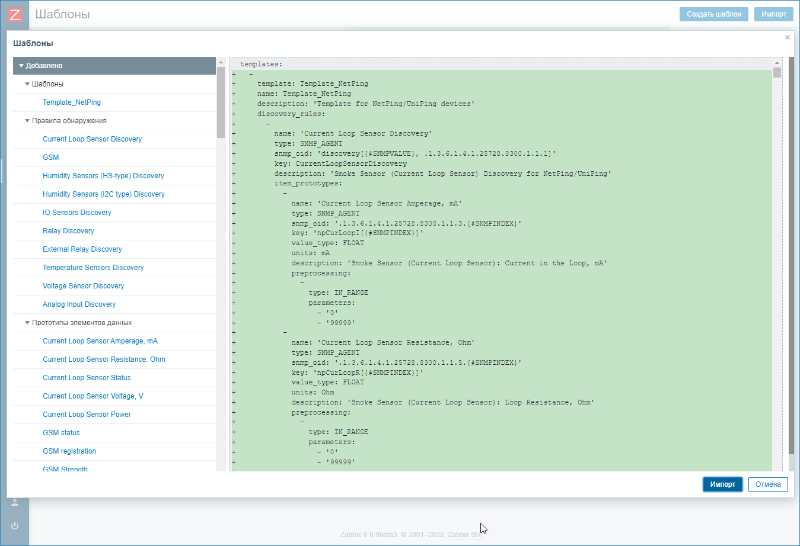800x546 pixels.
Task: Select Current Loop Sensor Discovery rule
Action: (x=92, y=139)
